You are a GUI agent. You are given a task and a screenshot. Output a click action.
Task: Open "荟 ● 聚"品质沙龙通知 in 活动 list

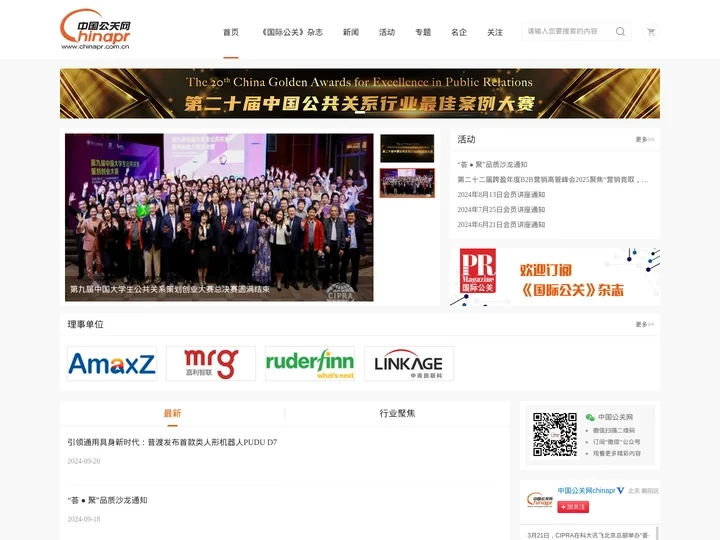click(x=492, y=164)
